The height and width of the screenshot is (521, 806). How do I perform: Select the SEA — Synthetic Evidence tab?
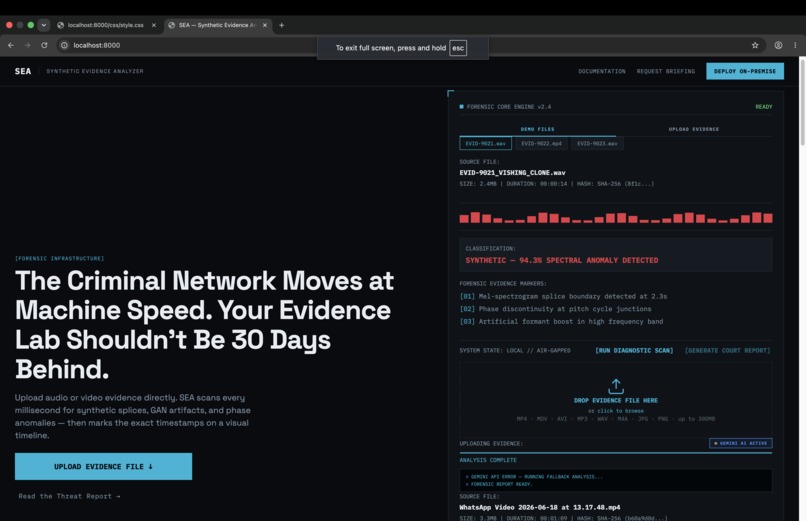click(x=217, y=25)
